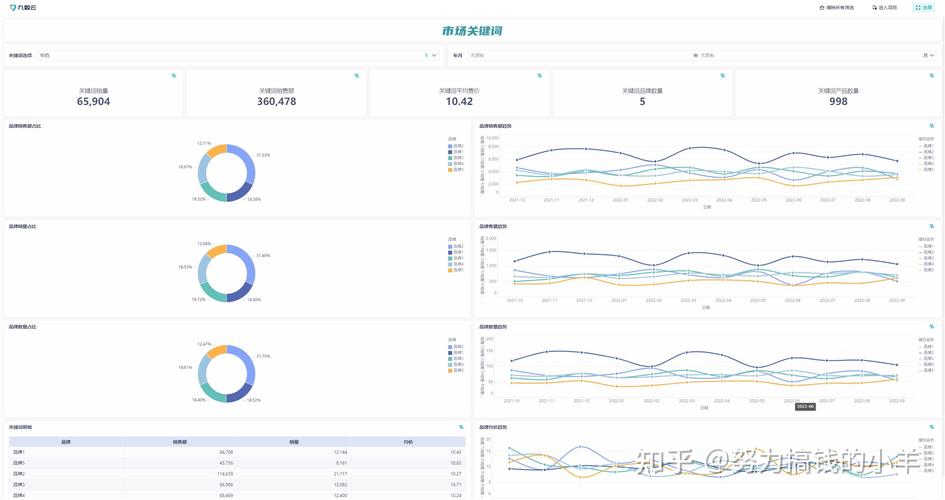Toggle 品牌1 series in 品牌销售额趋势 legend
Image resolution: width=945 pixels, height=500 pixels.
coord(926,145)
